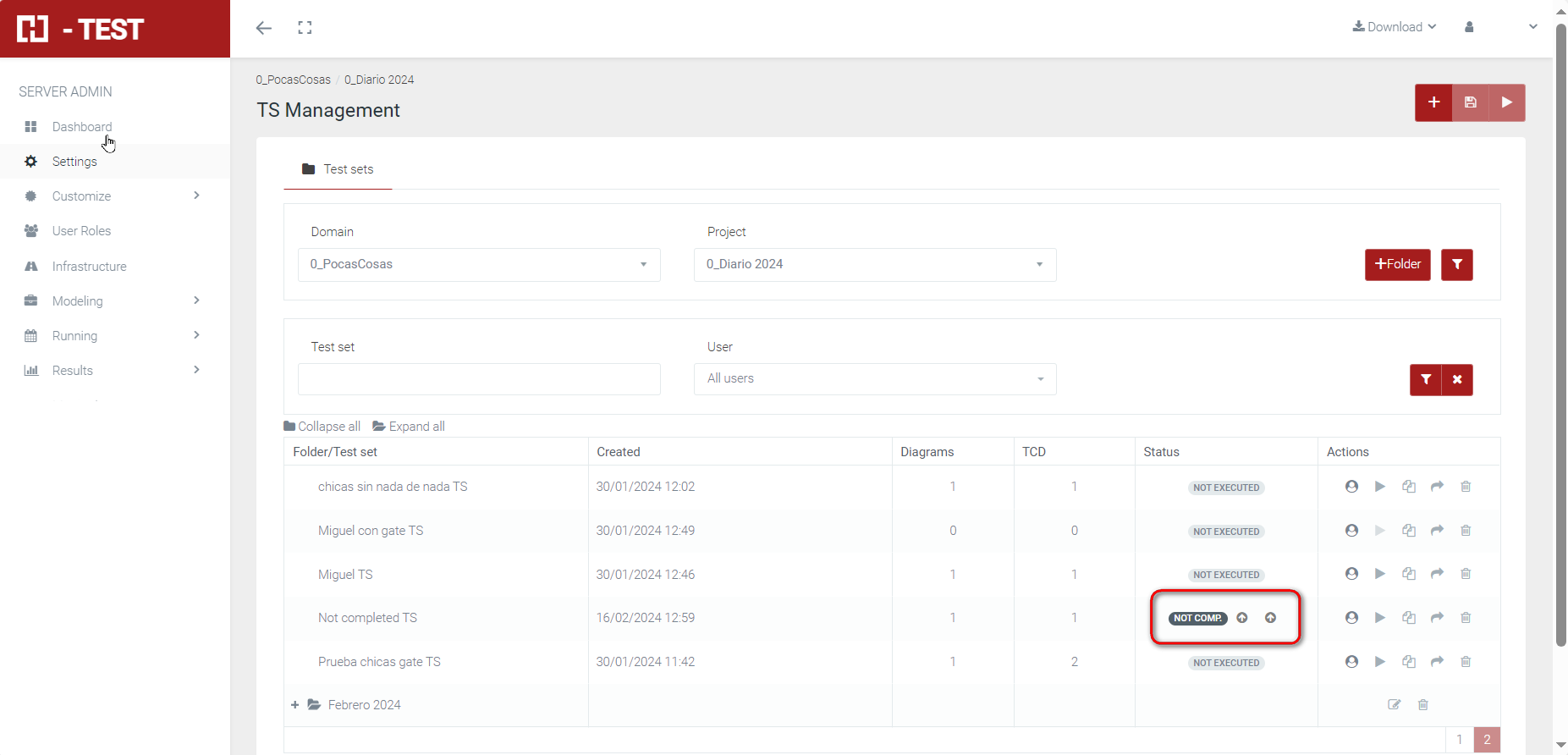Copy the 'Not completed TS' test set
This screenshot has width=1568, height=755.
point(1409,618)
